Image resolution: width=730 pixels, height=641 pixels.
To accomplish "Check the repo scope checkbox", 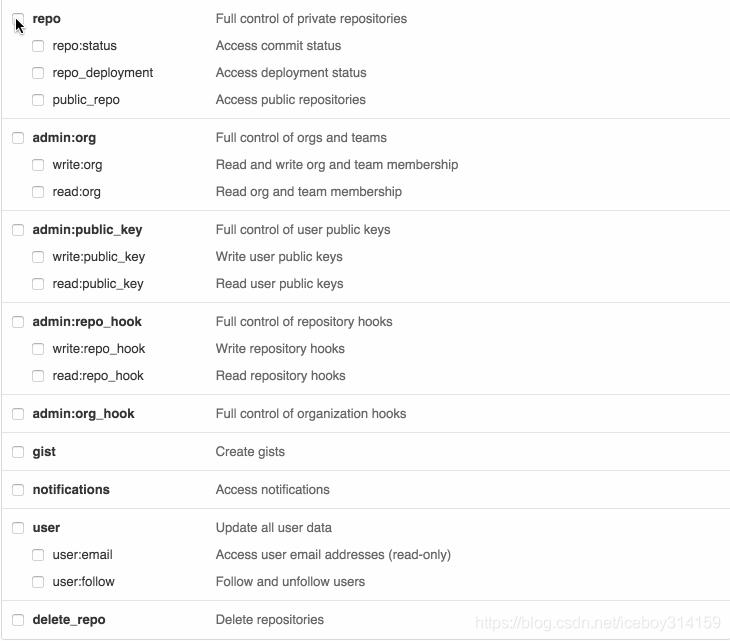I will click(18, 19).
